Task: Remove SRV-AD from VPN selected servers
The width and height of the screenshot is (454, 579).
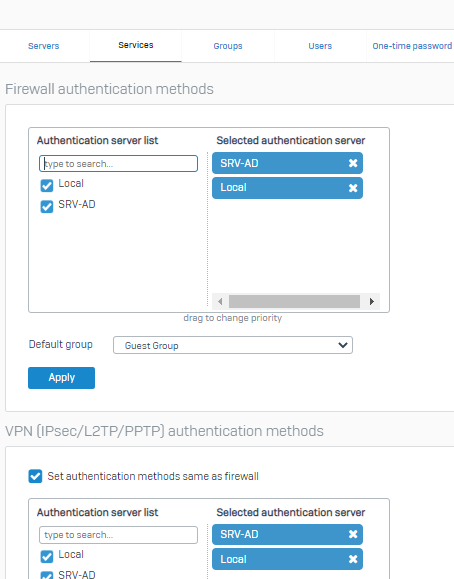Action: coord(353,534)
